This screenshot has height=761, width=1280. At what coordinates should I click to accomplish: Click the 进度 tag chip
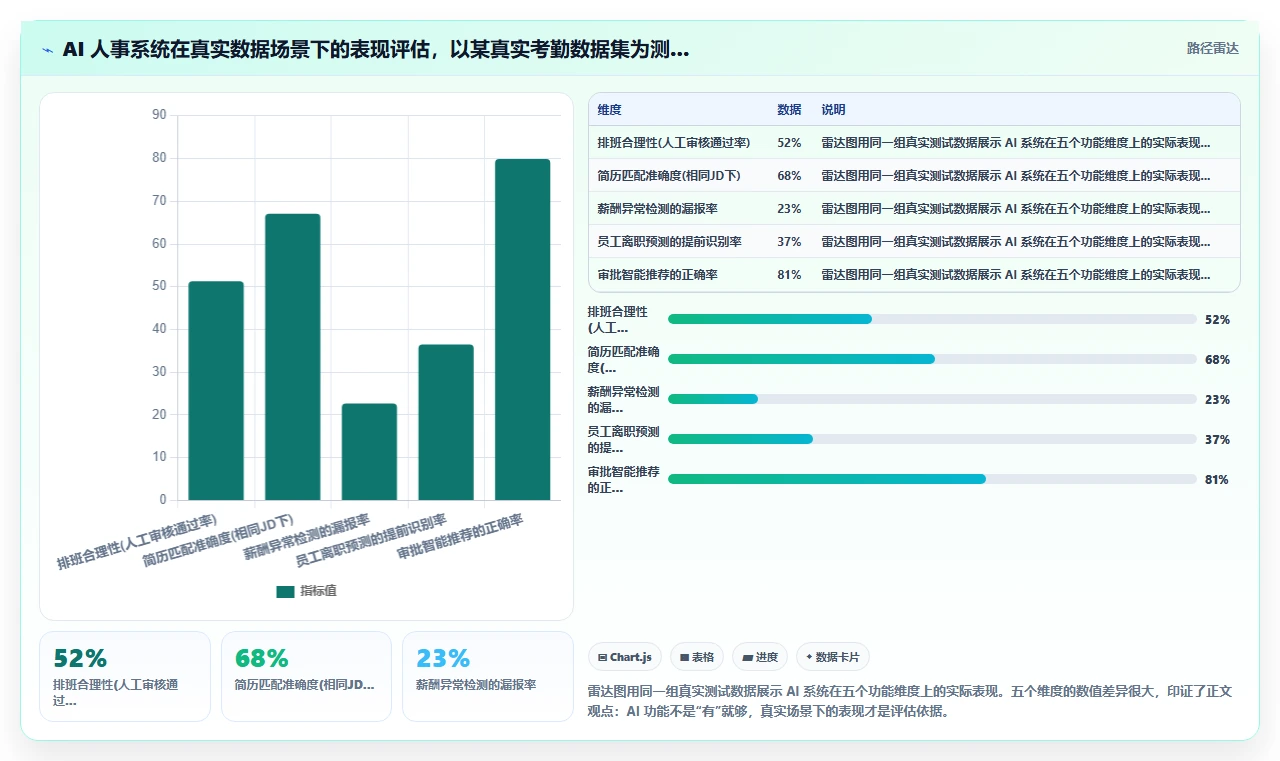[x=759, y=657]
